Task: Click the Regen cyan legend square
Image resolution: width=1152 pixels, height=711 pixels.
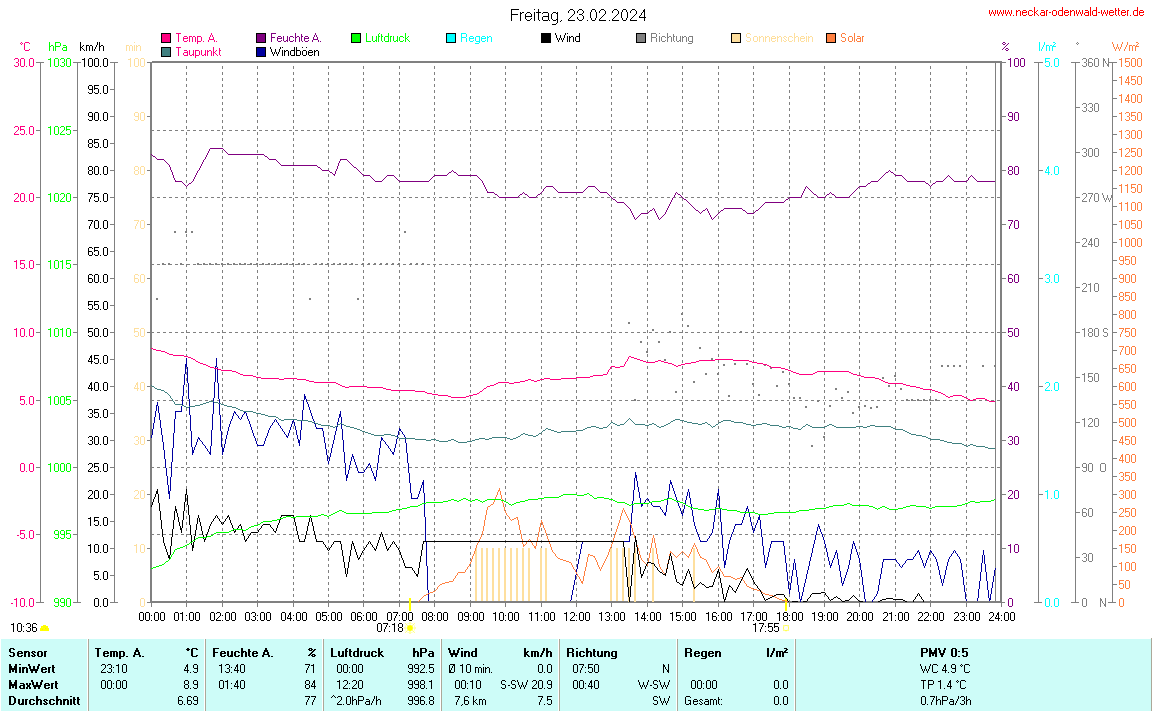Action: tap(451, 38)
